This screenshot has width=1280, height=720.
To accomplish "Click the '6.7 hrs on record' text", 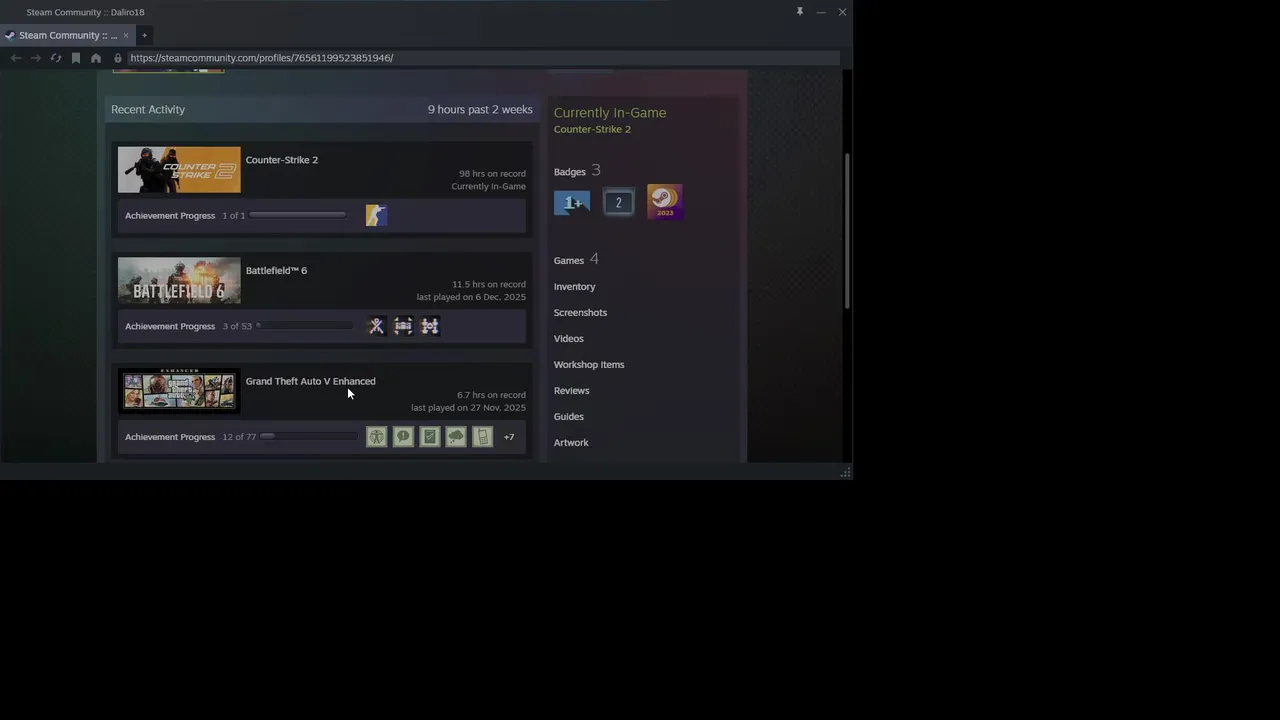I will pyautogui.click(x=491, y=395).
